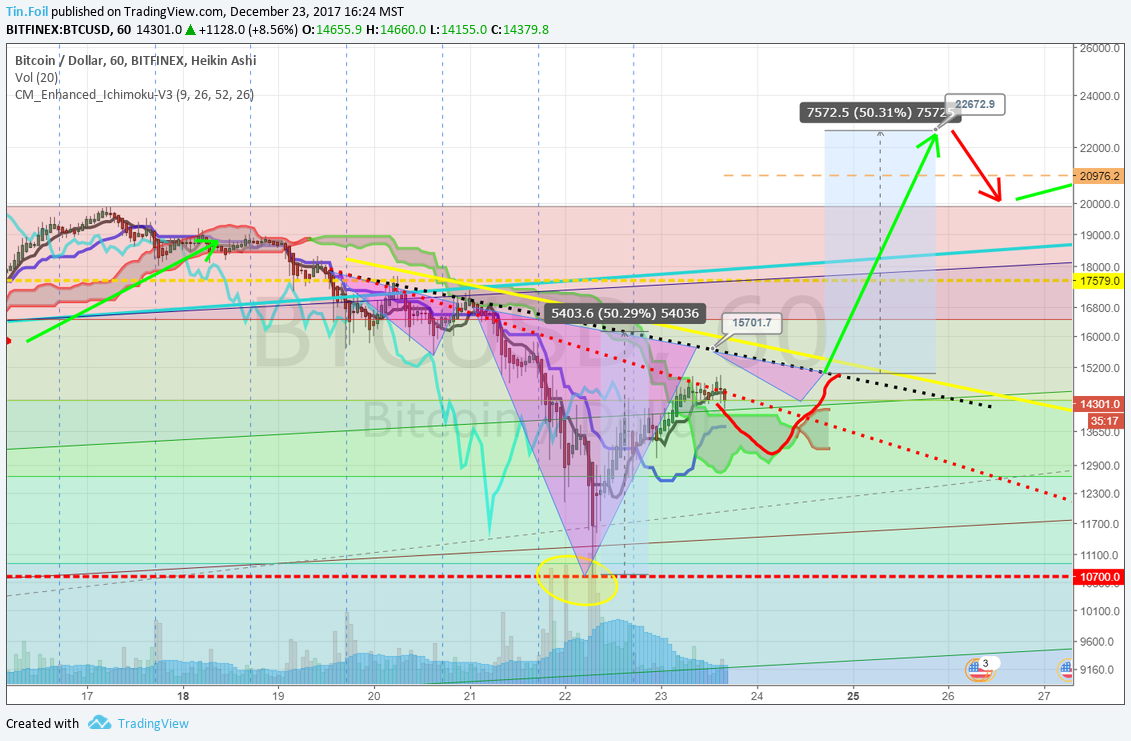Click date 19 on the time axis
This screenshot has width=1131, height=741.
[x=278, y=696]
